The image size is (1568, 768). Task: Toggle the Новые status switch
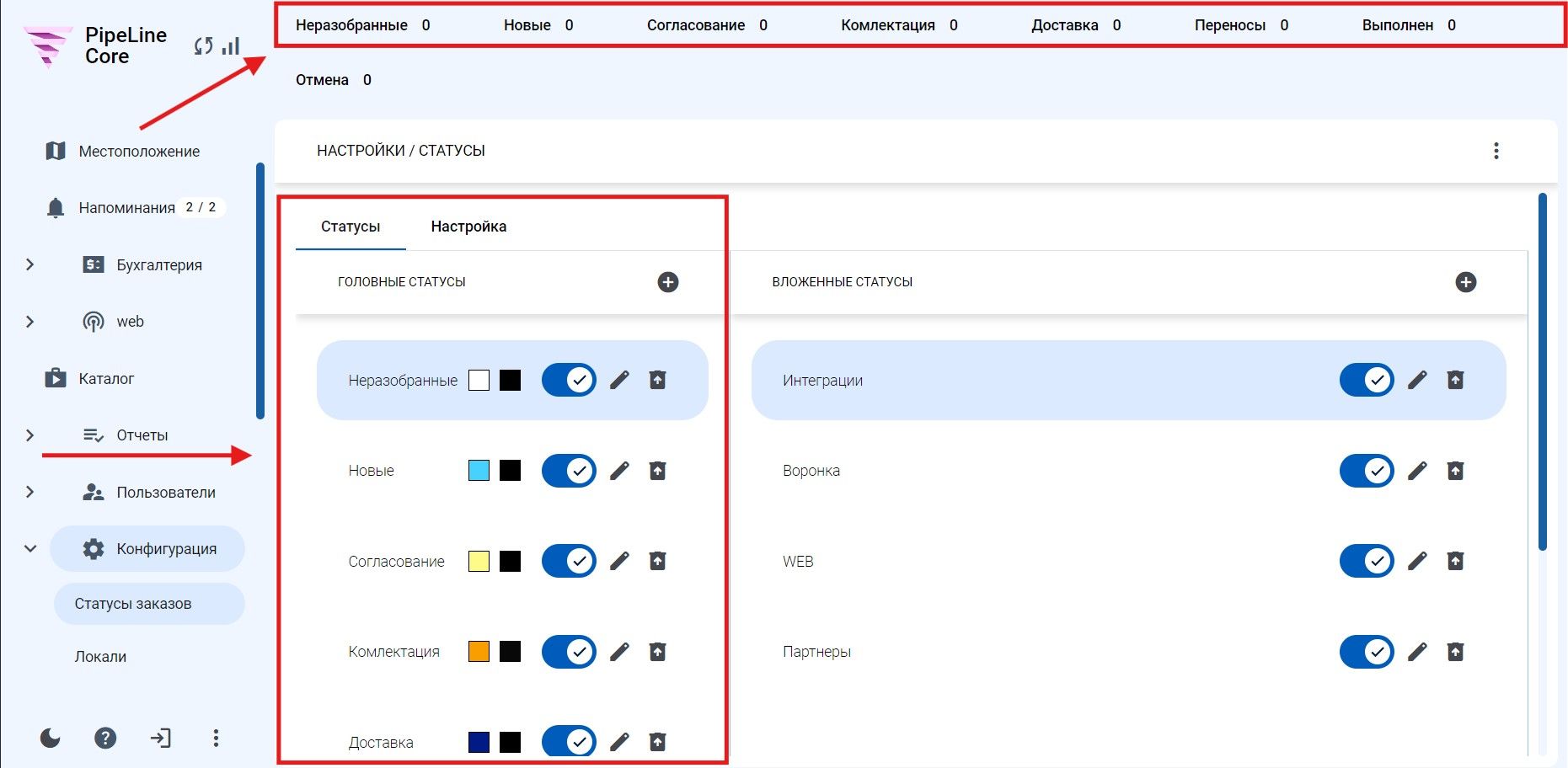click(569, 471)
